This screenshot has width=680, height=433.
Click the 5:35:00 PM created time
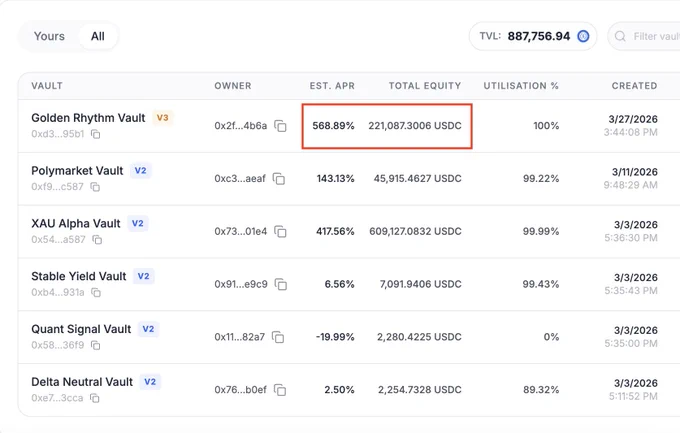click(x=631, y=344)
